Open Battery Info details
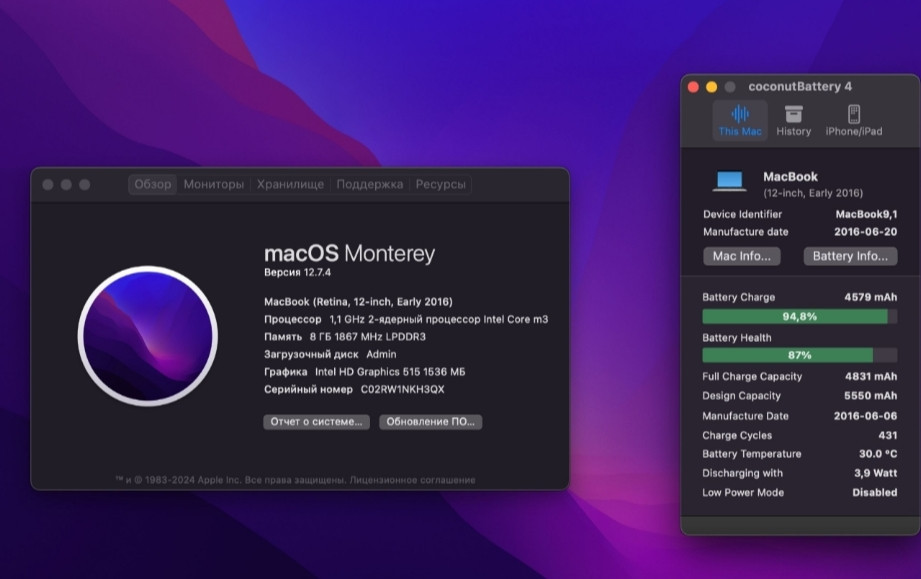 click(x=850, y=256)
